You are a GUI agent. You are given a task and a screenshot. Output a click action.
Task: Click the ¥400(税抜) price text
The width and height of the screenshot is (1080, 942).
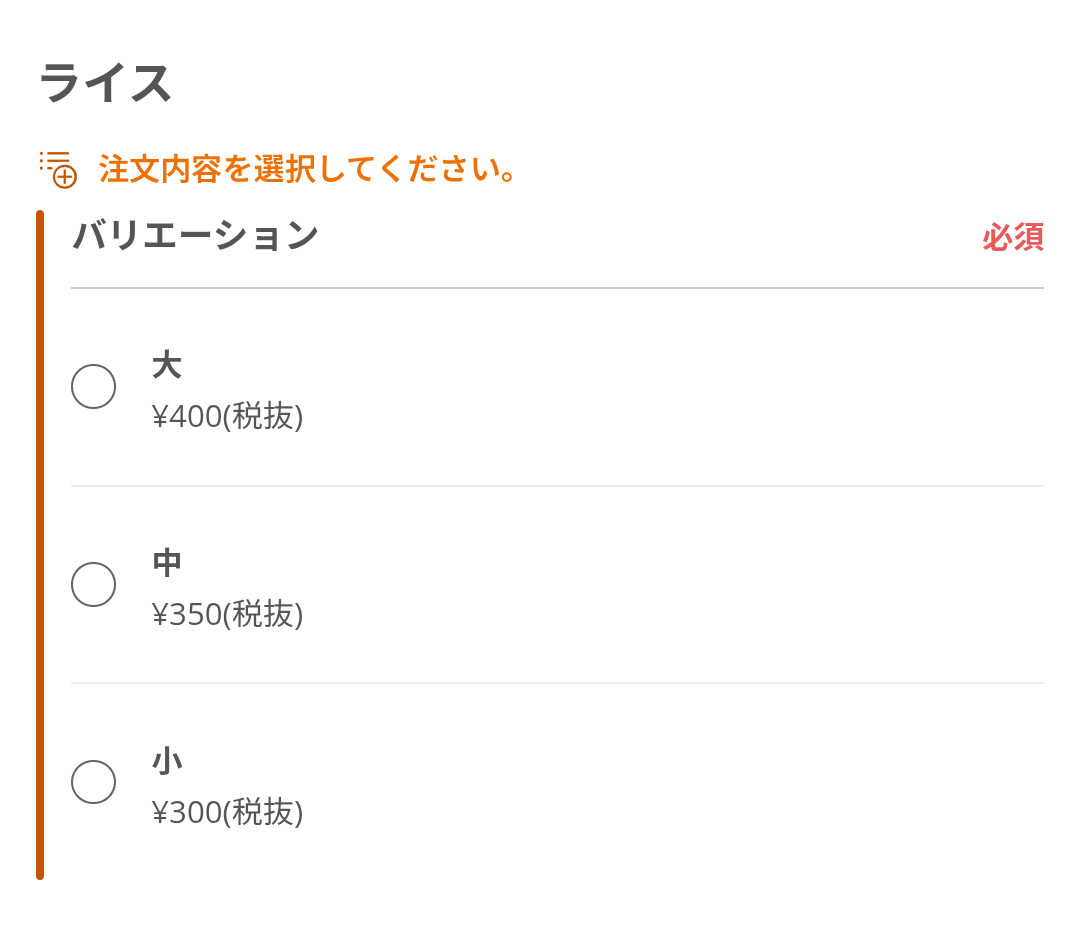pyautogui.click(x=227, y=417)
